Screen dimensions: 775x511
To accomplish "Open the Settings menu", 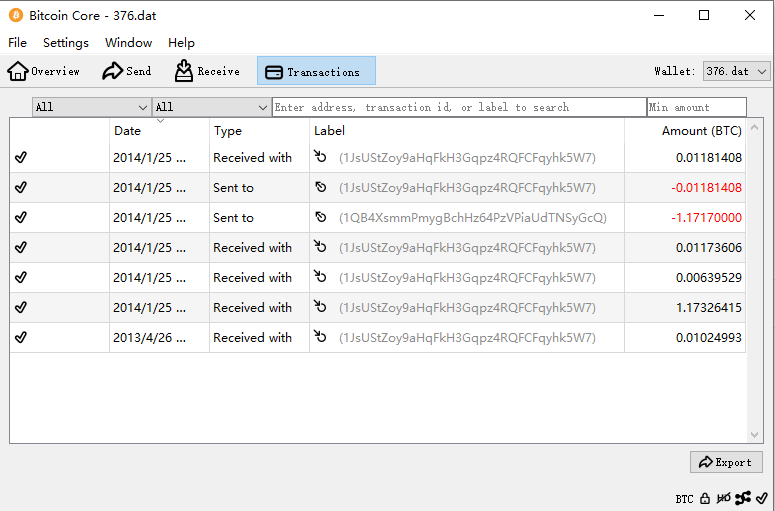I will pyautogui.click(x=66, y=43).
